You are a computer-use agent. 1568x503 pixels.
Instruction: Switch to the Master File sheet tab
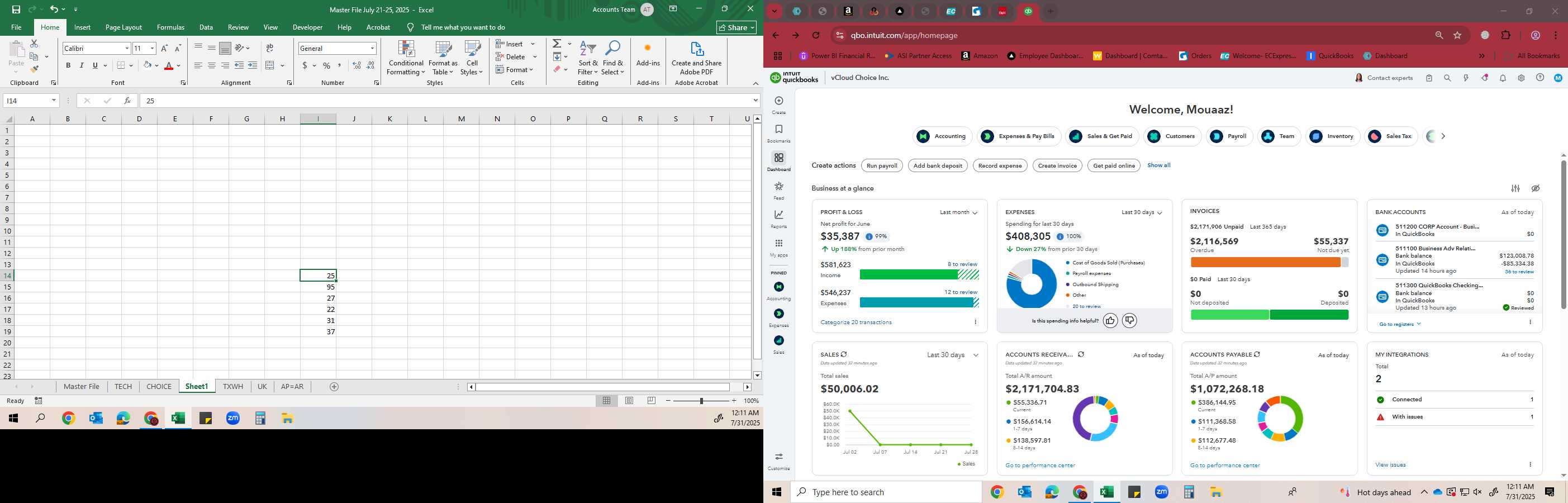82,387
